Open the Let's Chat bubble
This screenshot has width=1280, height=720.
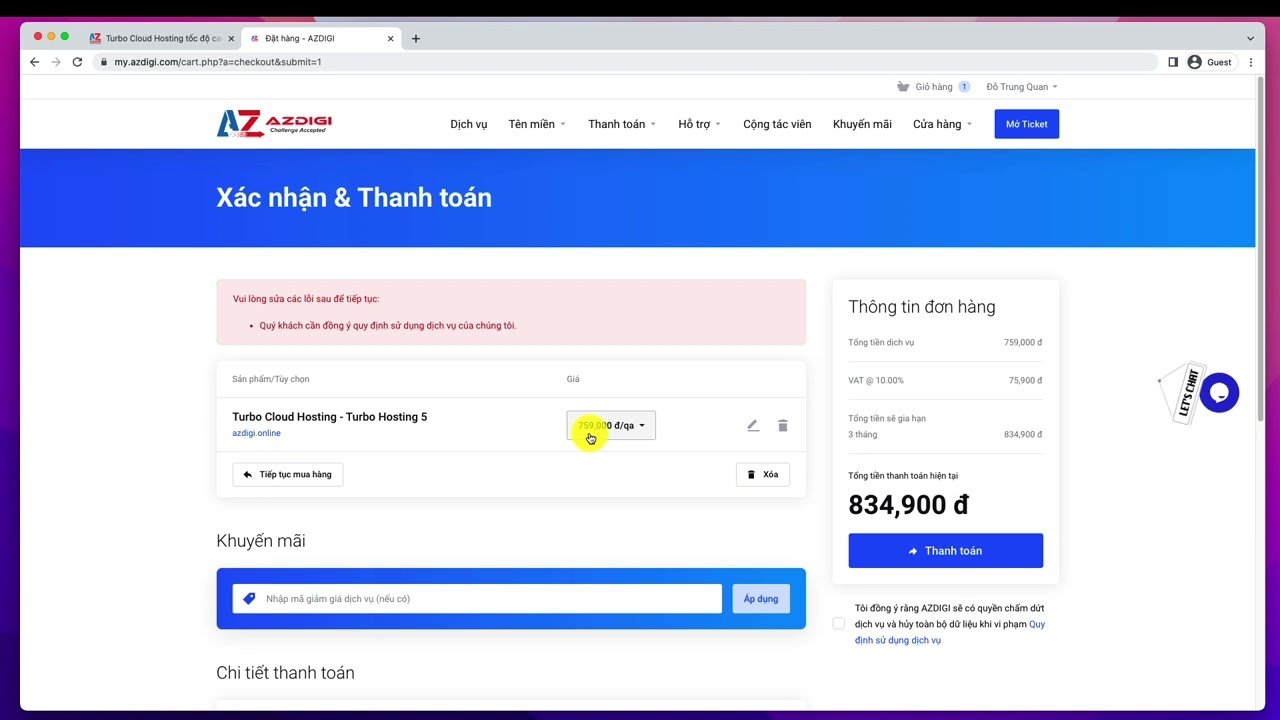point(1219,393)
